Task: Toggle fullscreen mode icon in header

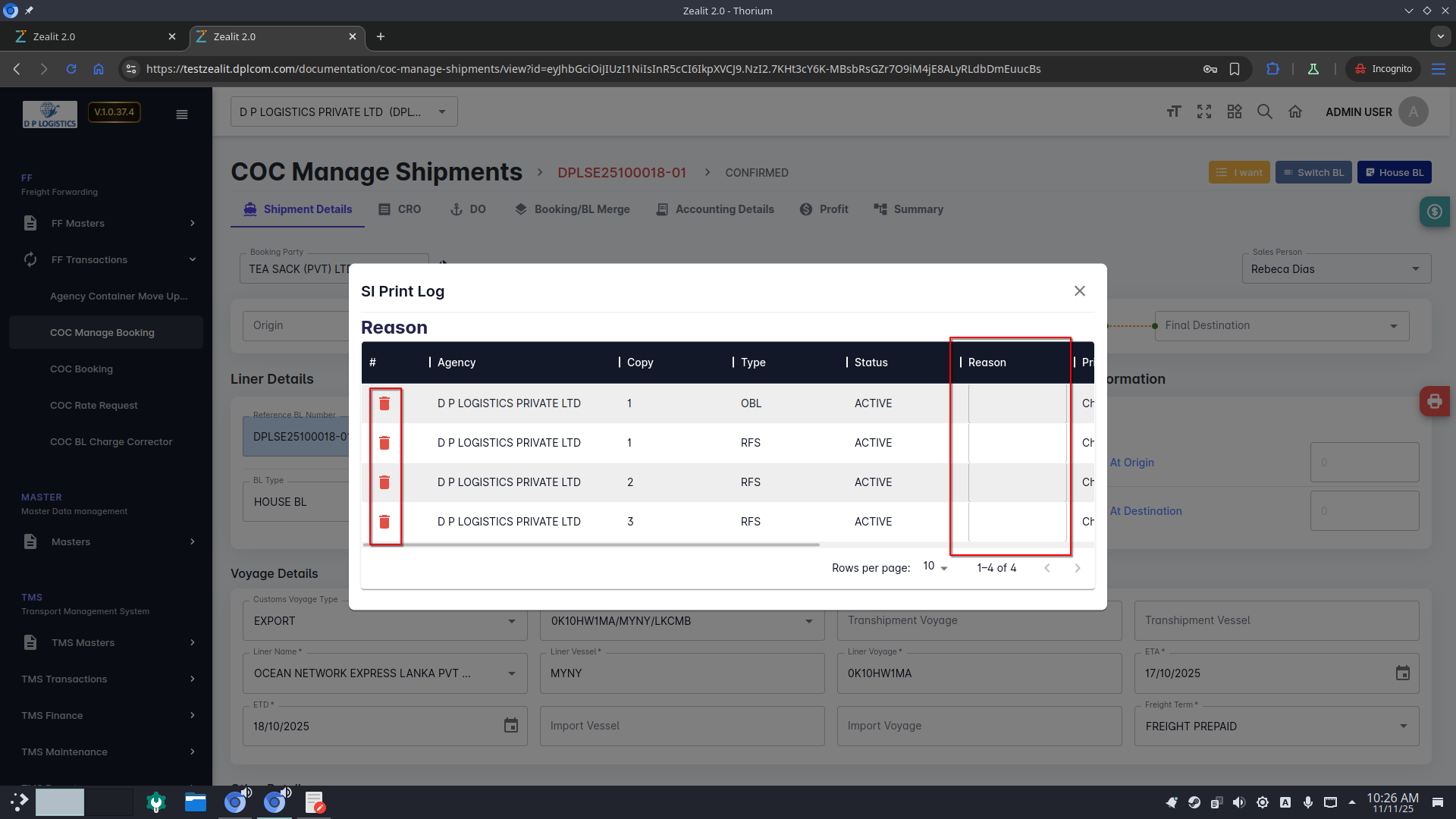Action: click(1203, 112)
